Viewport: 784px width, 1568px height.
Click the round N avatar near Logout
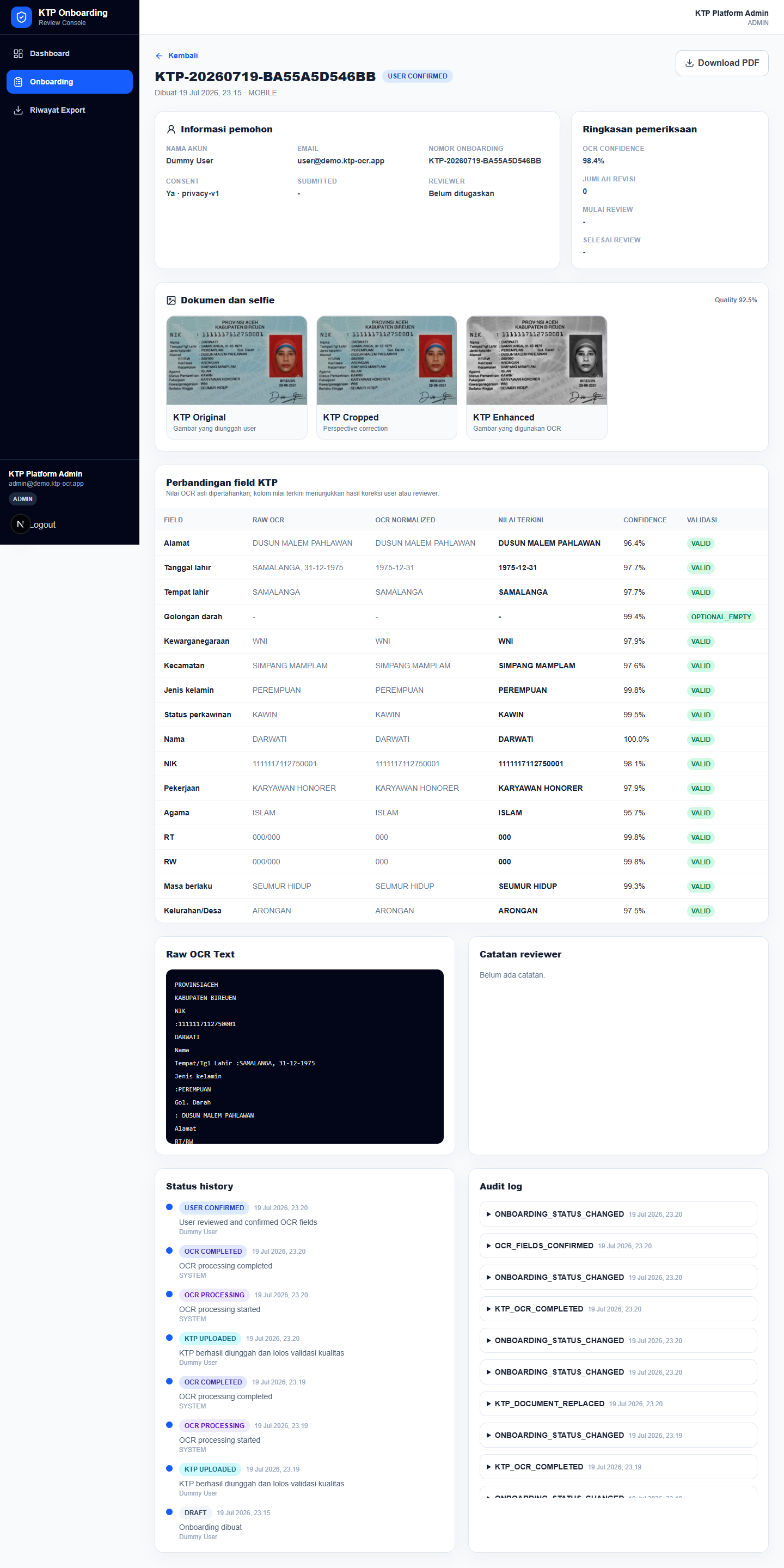click(x=20, y=524)
